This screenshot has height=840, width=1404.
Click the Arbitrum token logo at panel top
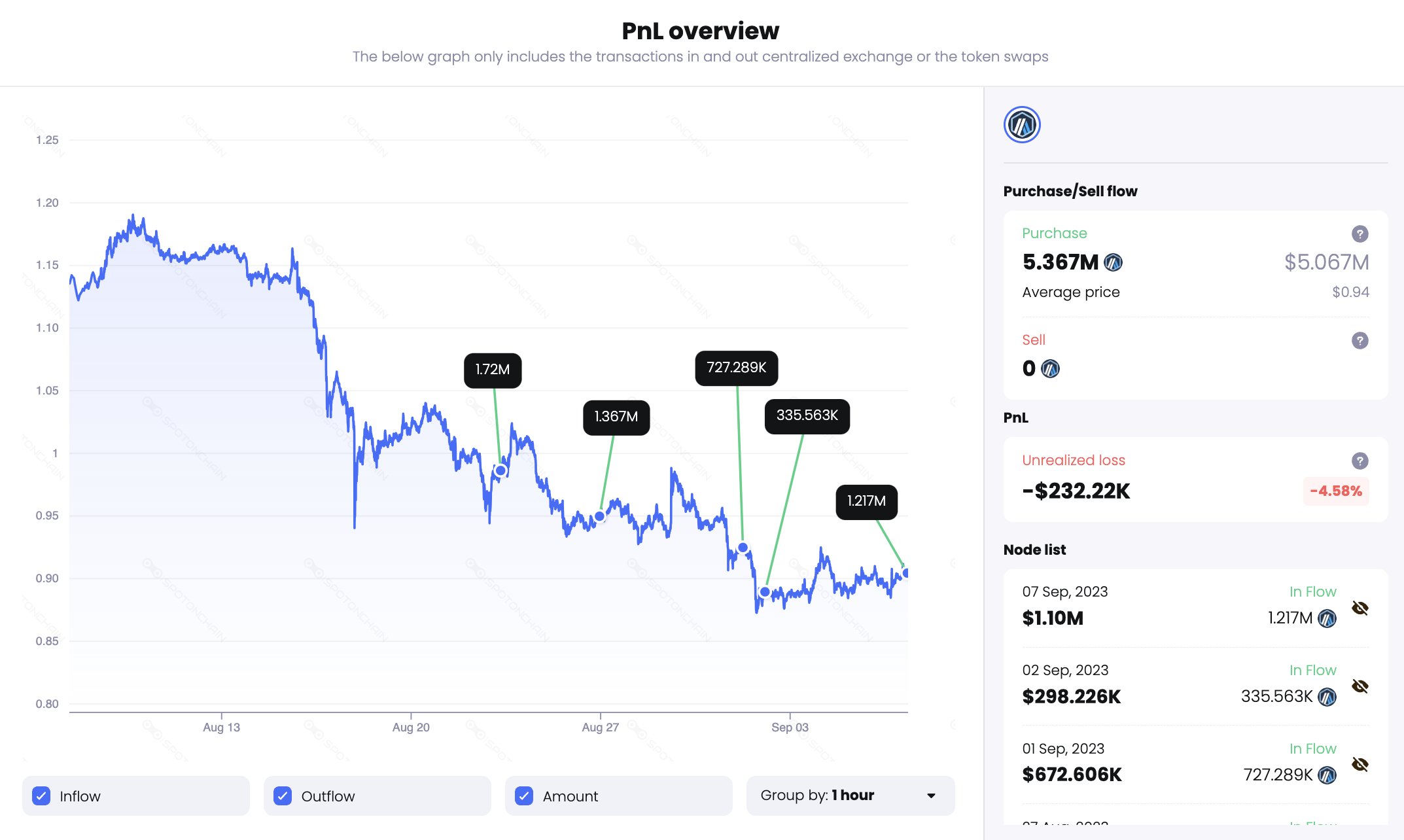point(1022,124)
